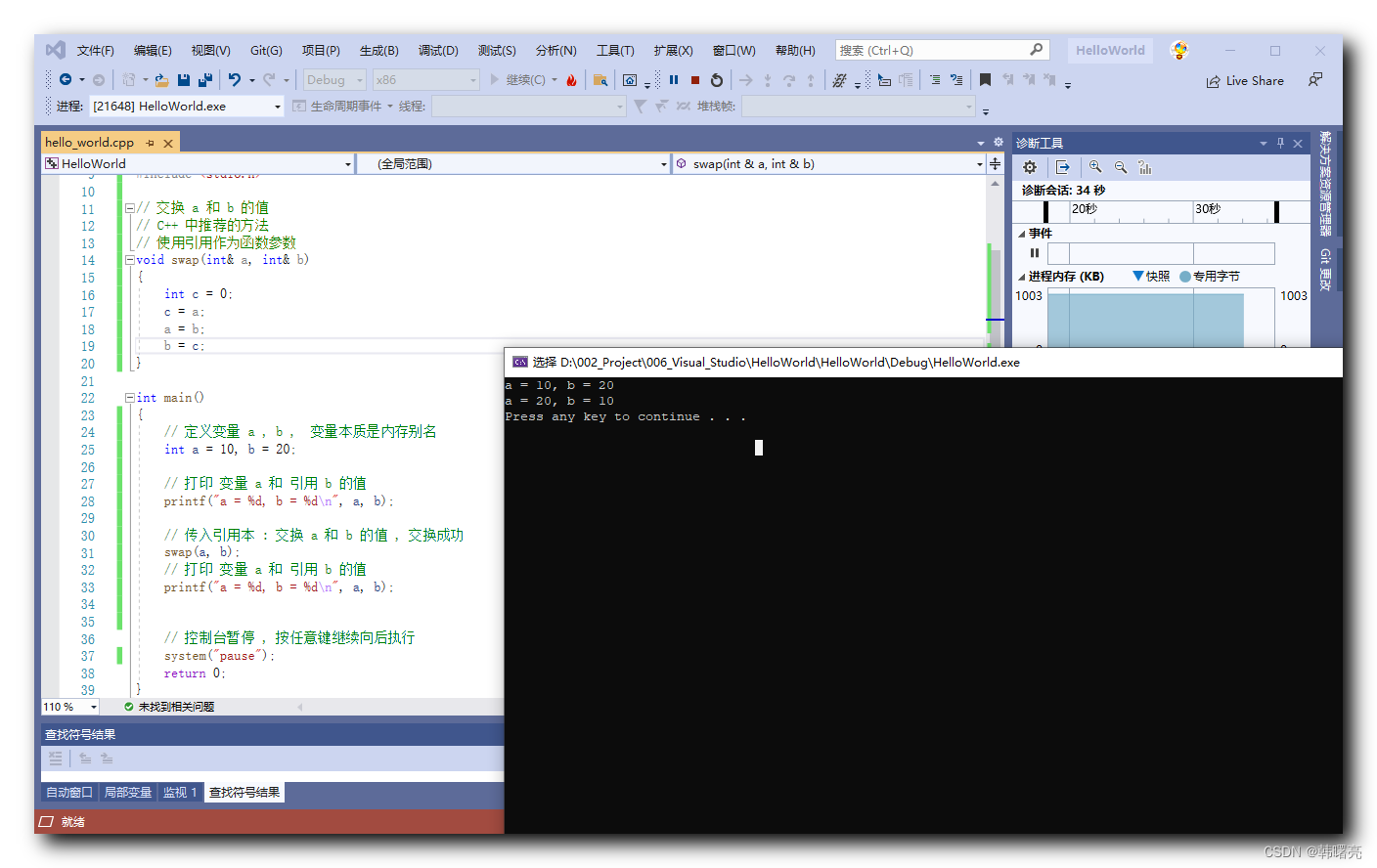
Task: Open the Git 更改 side tab
Action: click(1325, 269)
